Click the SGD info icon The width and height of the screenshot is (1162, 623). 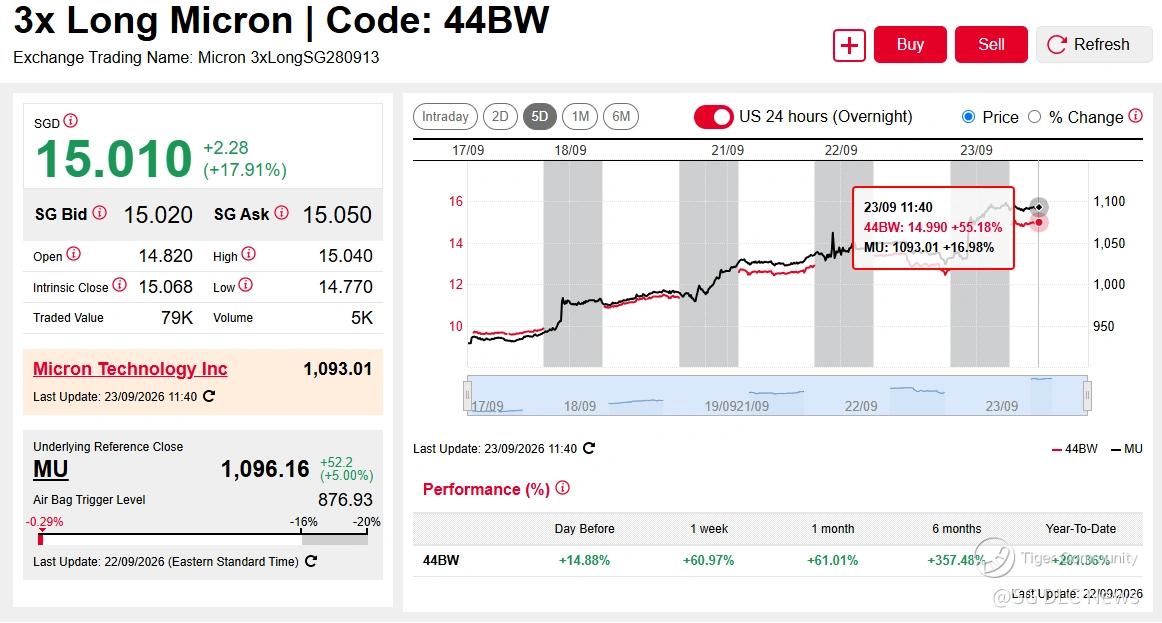click(70, 121)
